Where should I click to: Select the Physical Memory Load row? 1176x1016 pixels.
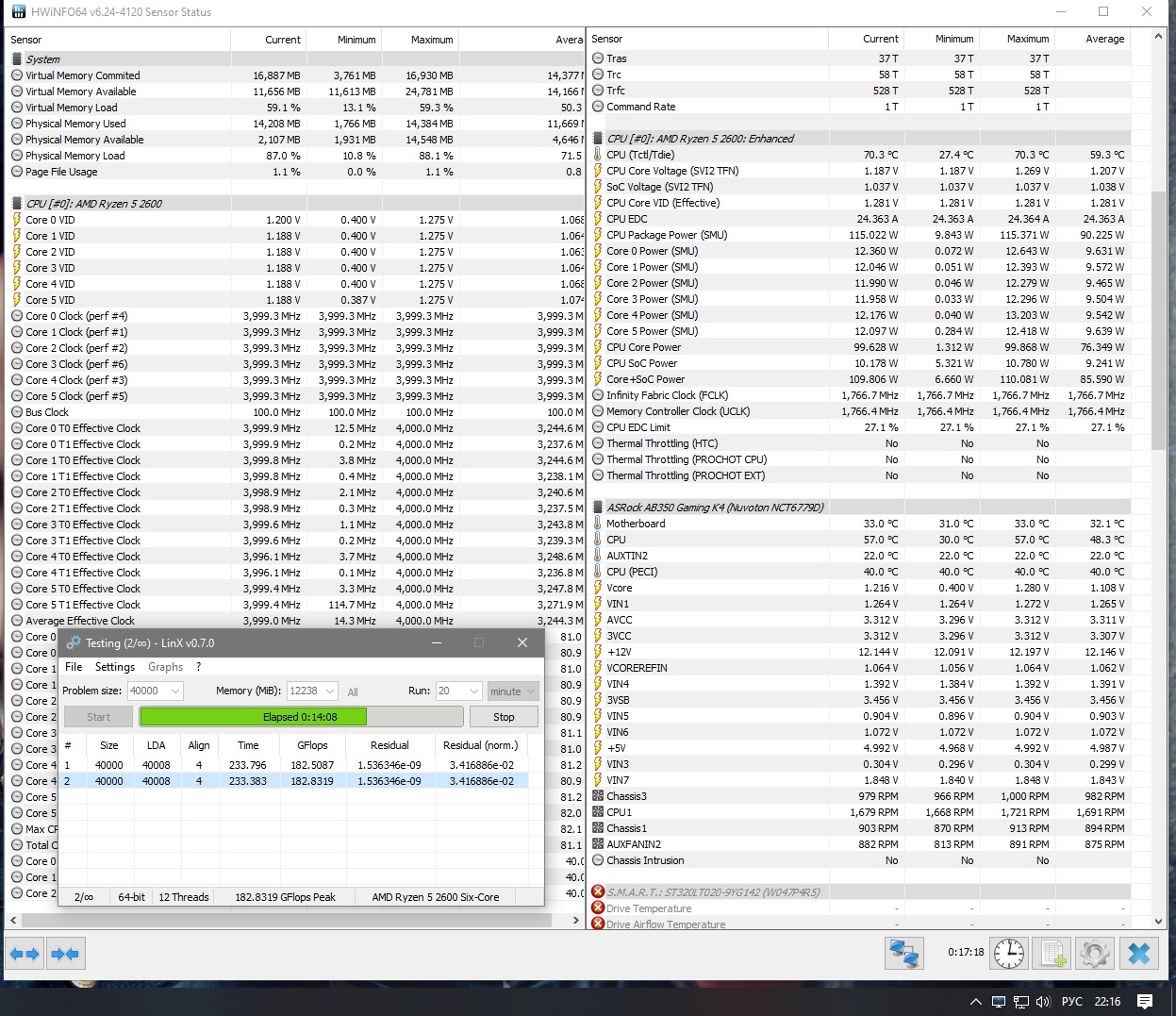[x=295, y=156]
